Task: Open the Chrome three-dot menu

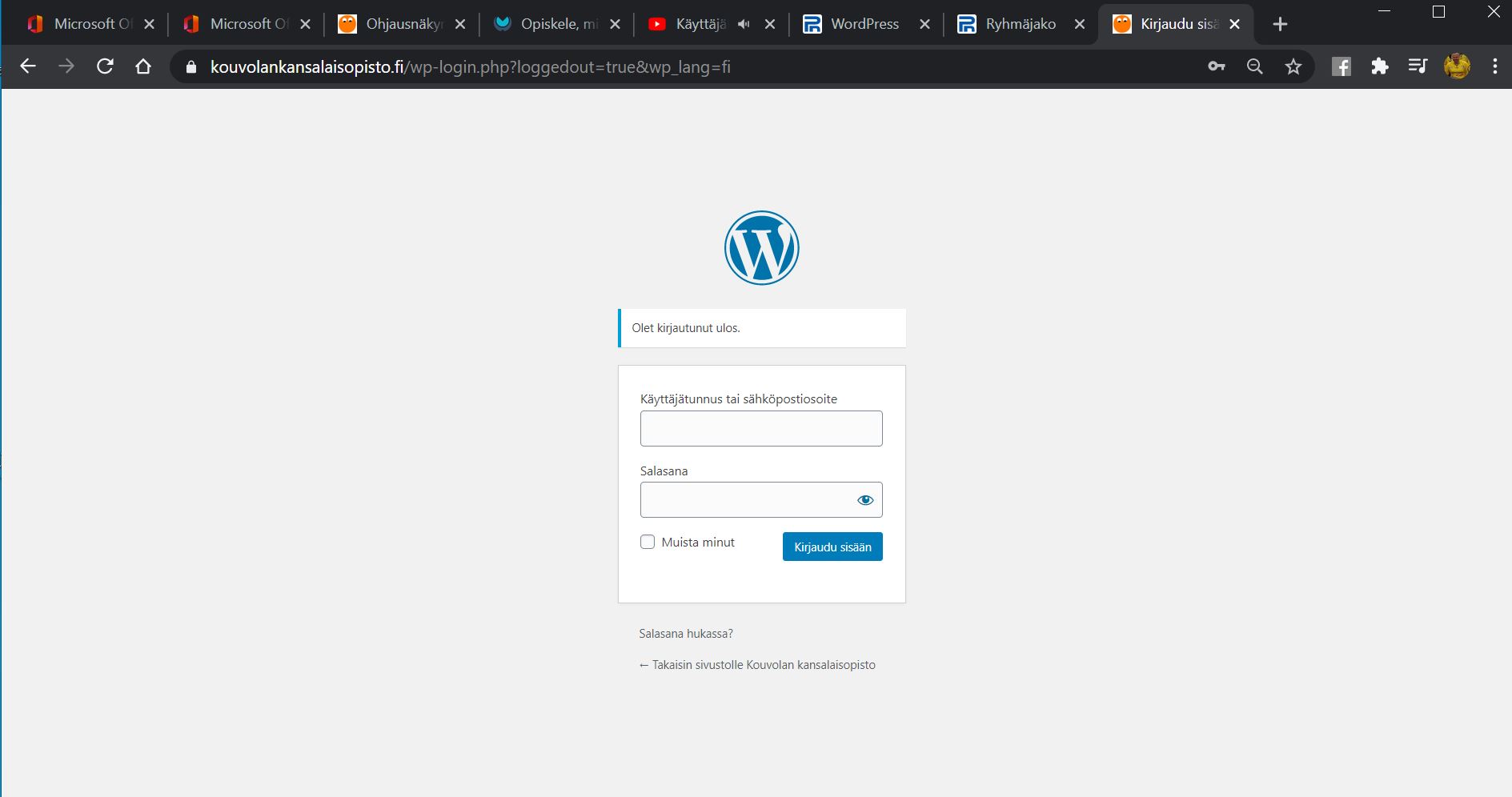Action: click(1495, 66)
